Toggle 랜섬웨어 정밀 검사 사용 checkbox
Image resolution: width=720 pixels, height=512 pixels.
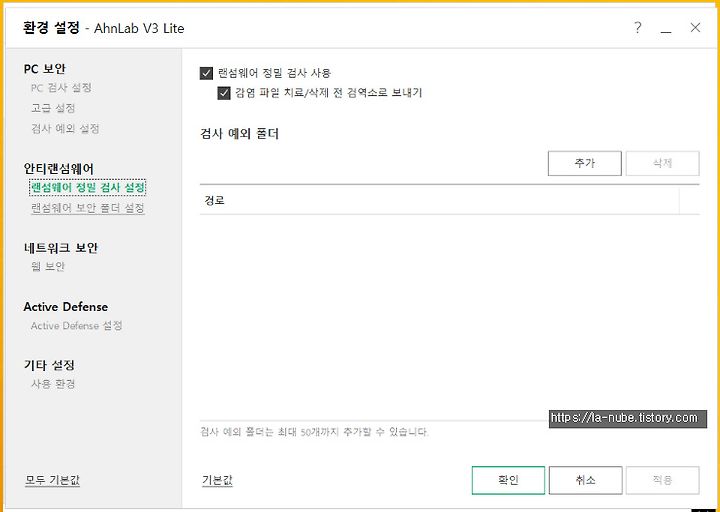pos(206,73)
